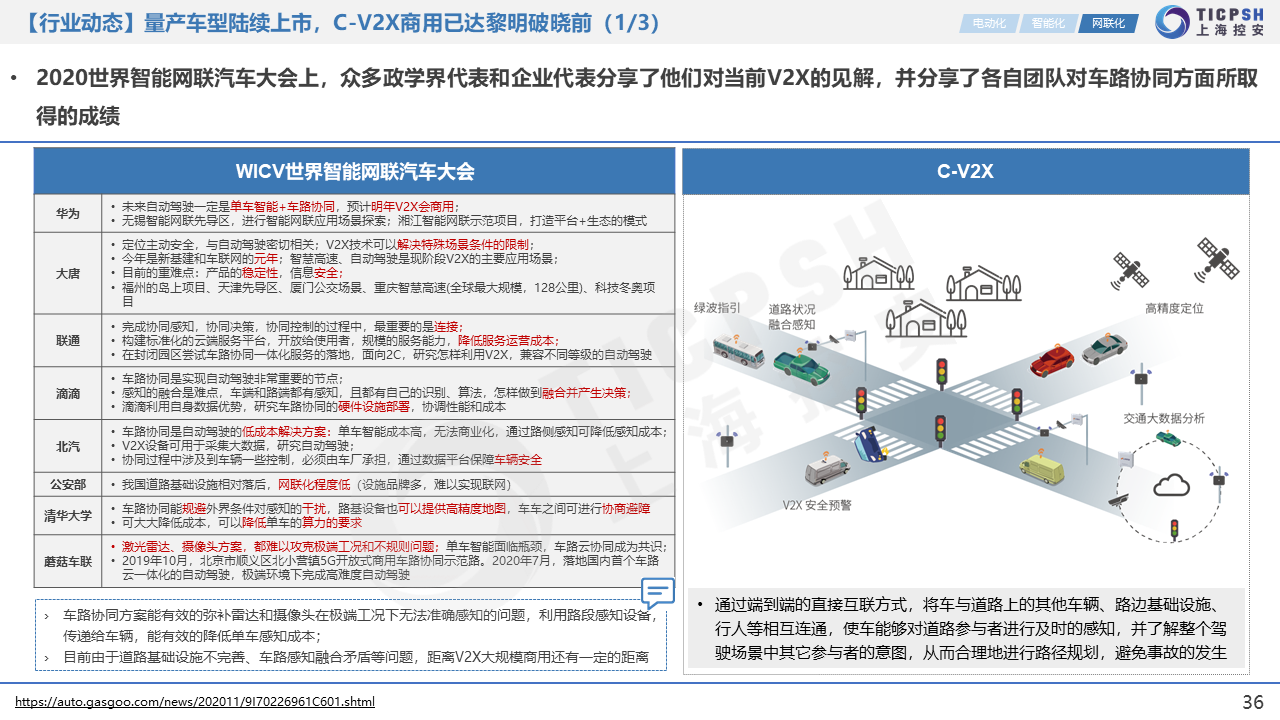Viewport: 1280px width, 720px height.
Task: Click the yellow van icon
Action: pyautogui.click(x=1044, y=466)
